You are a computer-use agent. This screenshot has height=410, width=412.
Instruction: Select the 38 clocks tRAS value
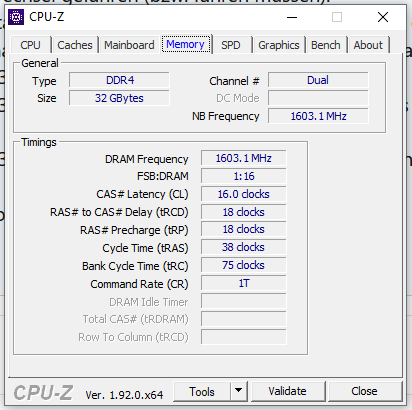[244, 247]
